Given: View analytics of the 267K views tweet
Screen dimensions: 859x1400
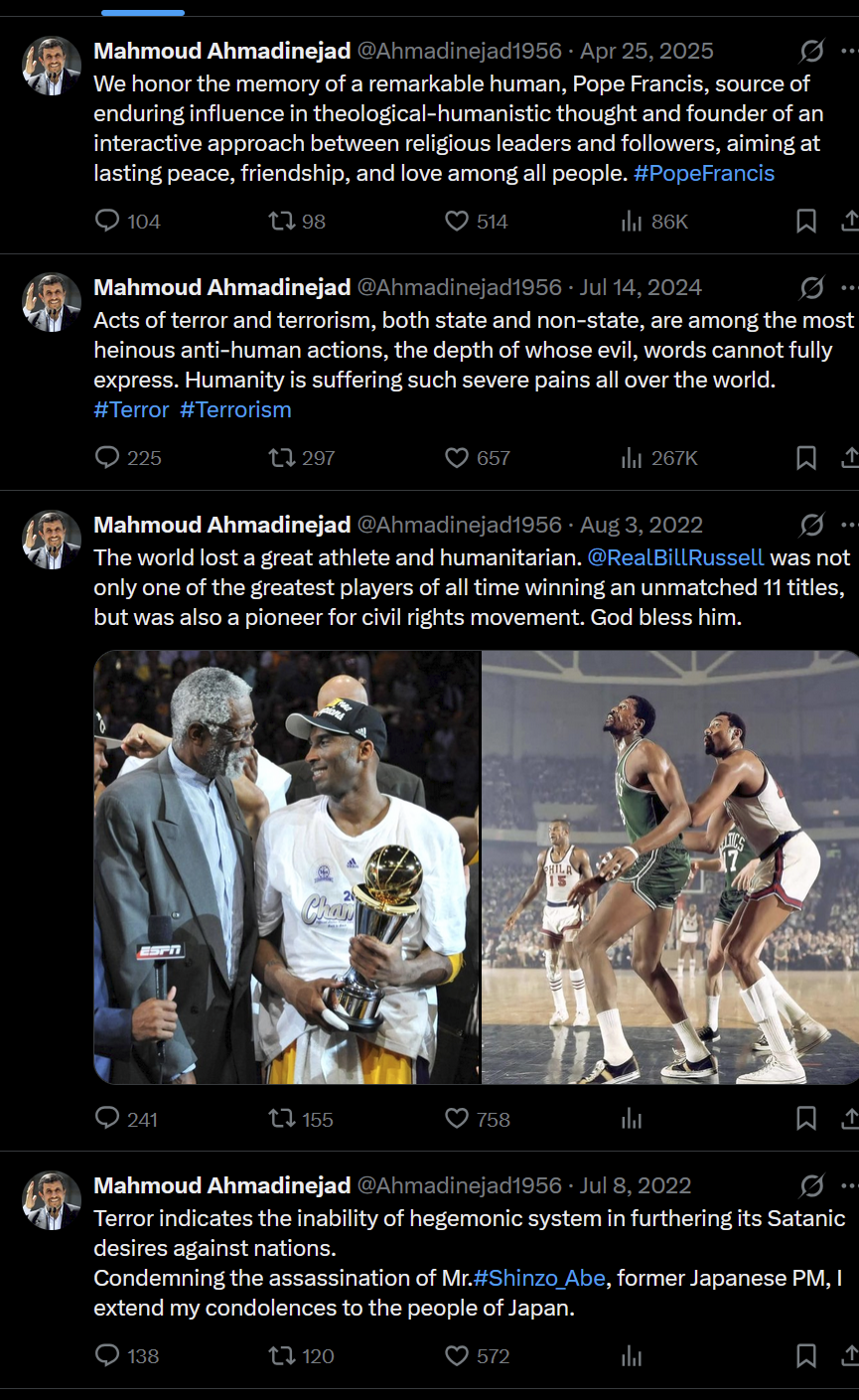Looking at the screenshot, I should coord(632,457).
